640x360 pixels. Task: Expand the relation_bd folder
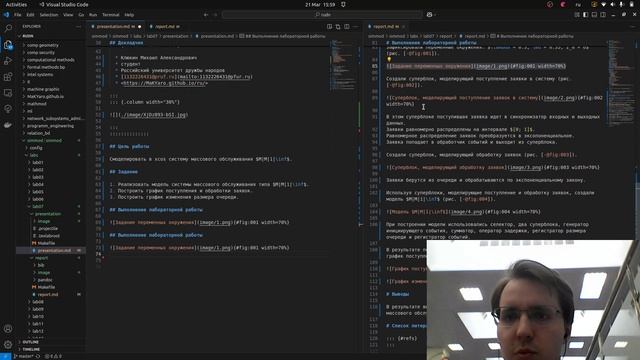(x=38, y=133)
